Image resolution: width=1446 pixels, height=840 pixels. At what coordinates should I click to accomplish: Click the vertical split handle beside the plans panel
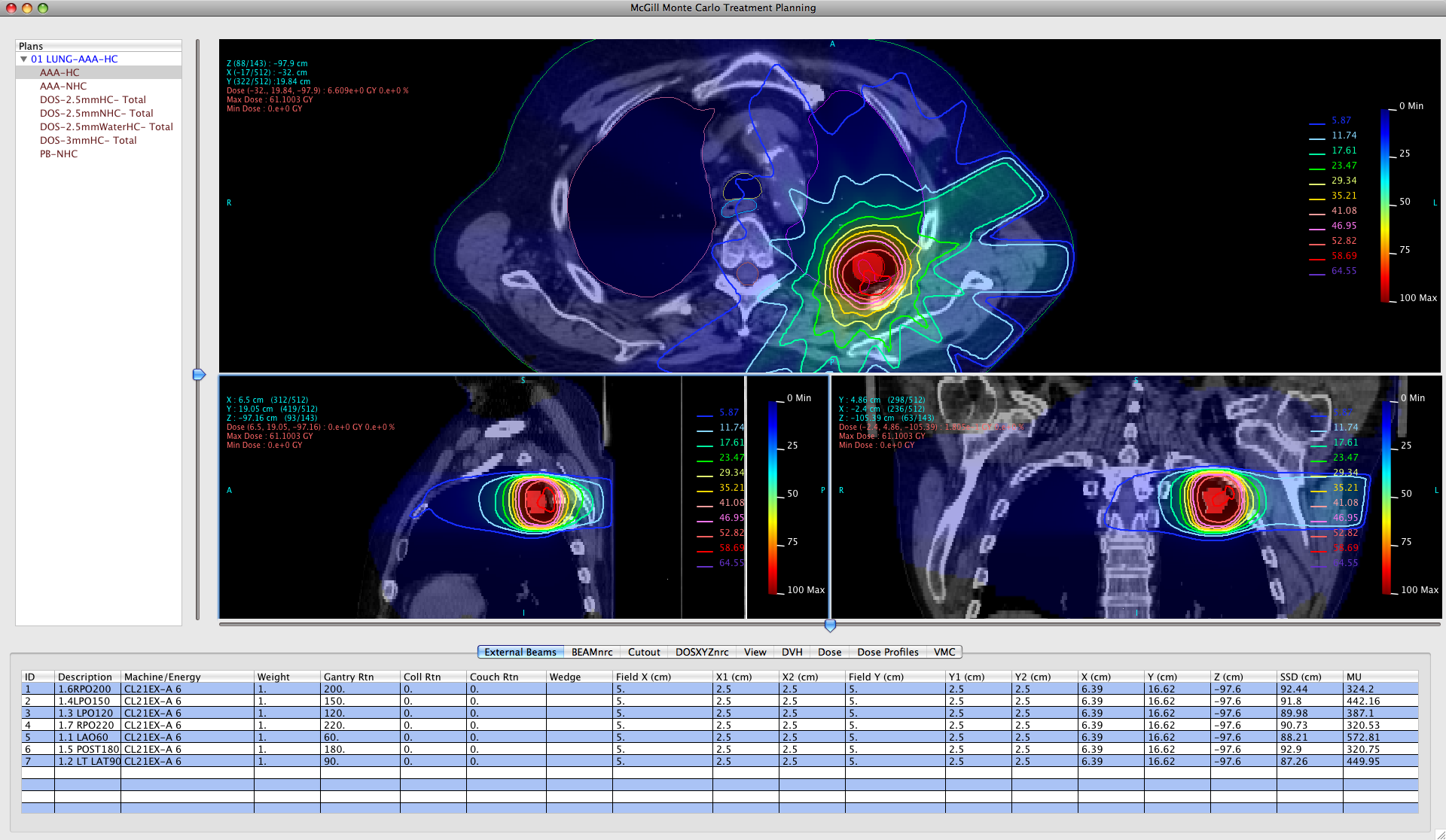click(199, 374)
